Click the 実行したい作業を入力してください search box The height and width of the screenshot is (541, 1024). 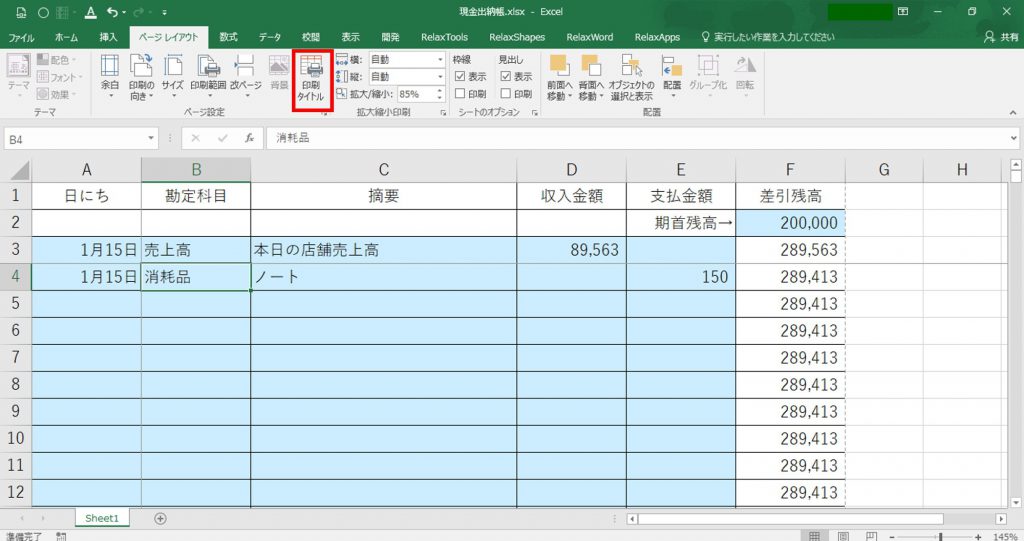pyautogui.click(x=768, y=37)
